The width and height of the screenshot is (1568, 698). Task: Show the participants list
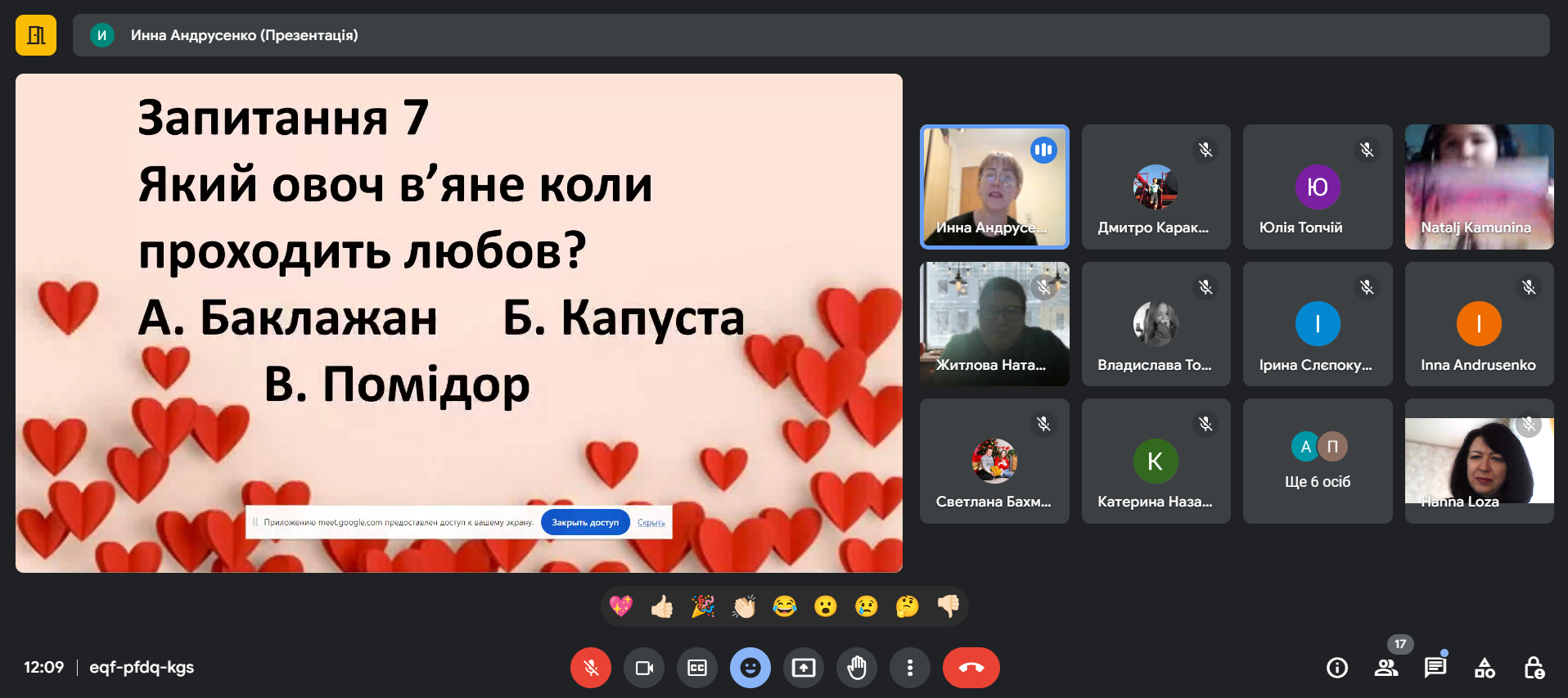coord(1386,668)
